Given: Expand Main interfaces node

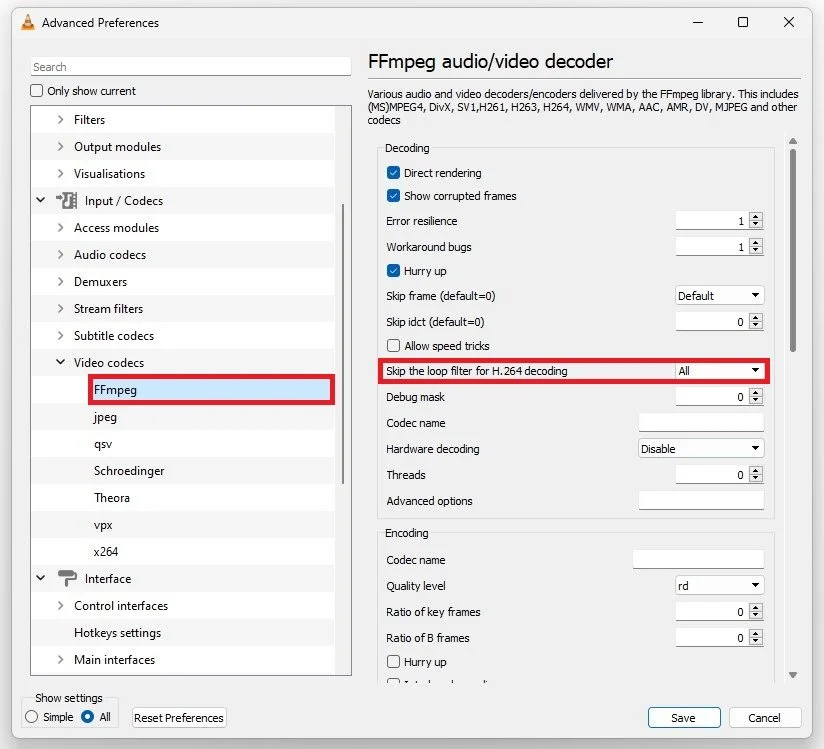Looking at the screenshot, I should (60, 659).
